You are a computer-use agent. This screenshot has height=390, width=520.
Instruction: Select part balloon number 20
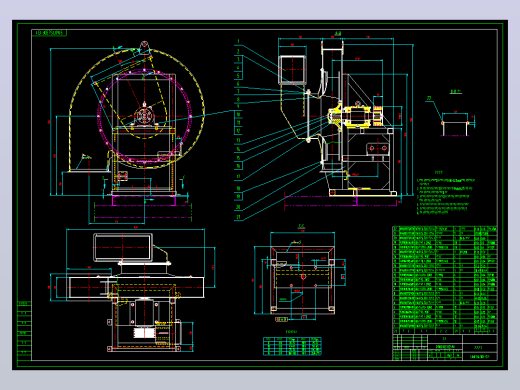[x=238, y=207]
